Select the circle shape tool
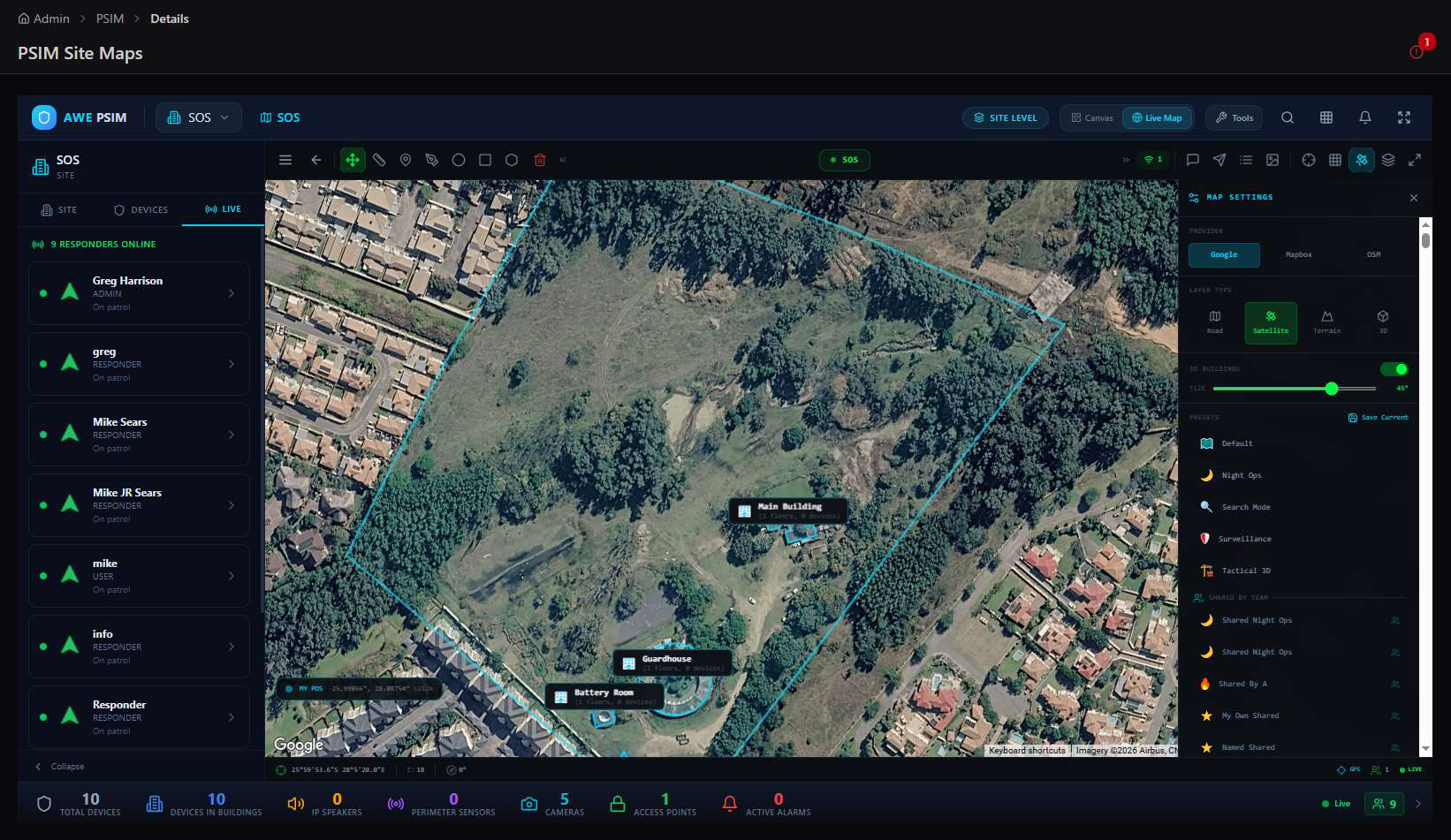 pos(459,160)
